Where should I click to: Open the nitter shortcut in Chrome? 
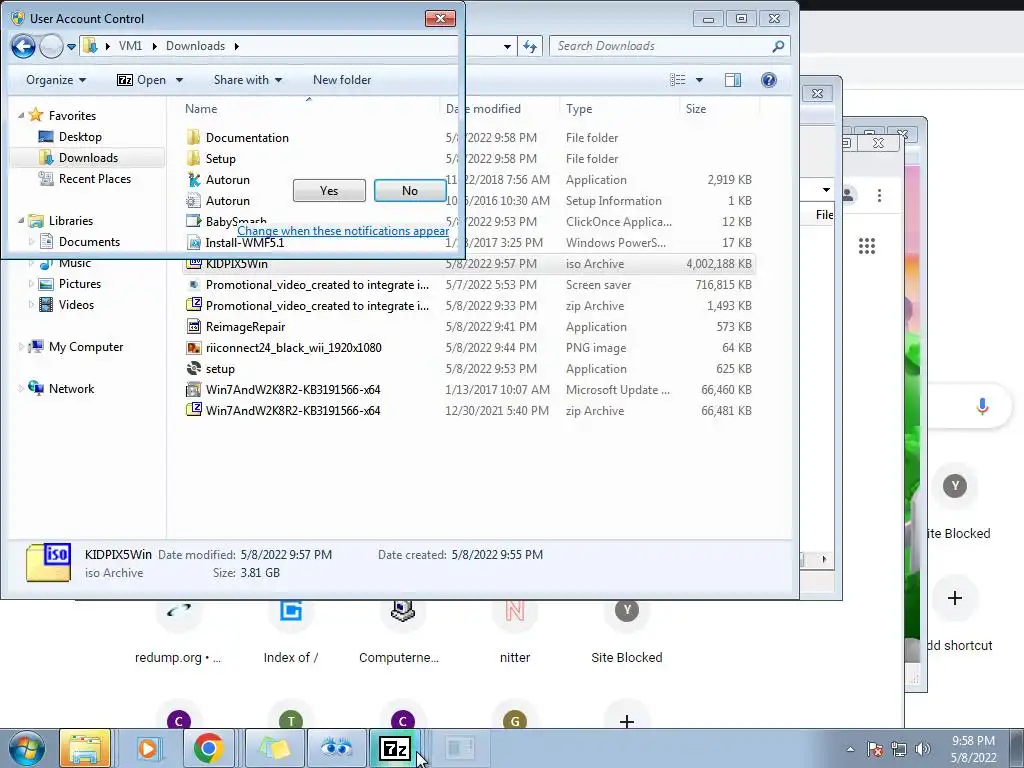pos(515,628)
